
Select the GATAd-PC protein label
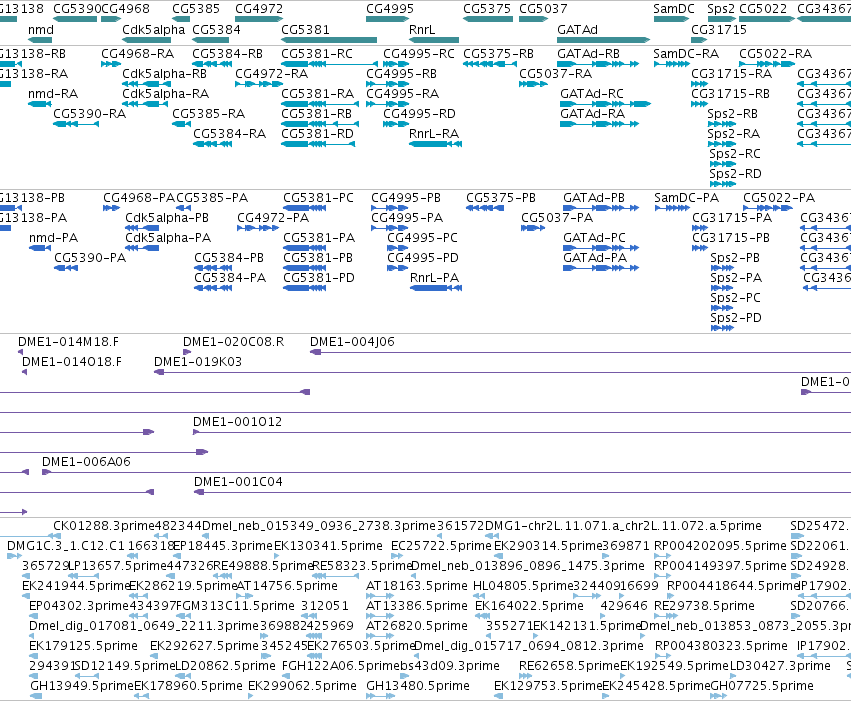click(594, 238)
